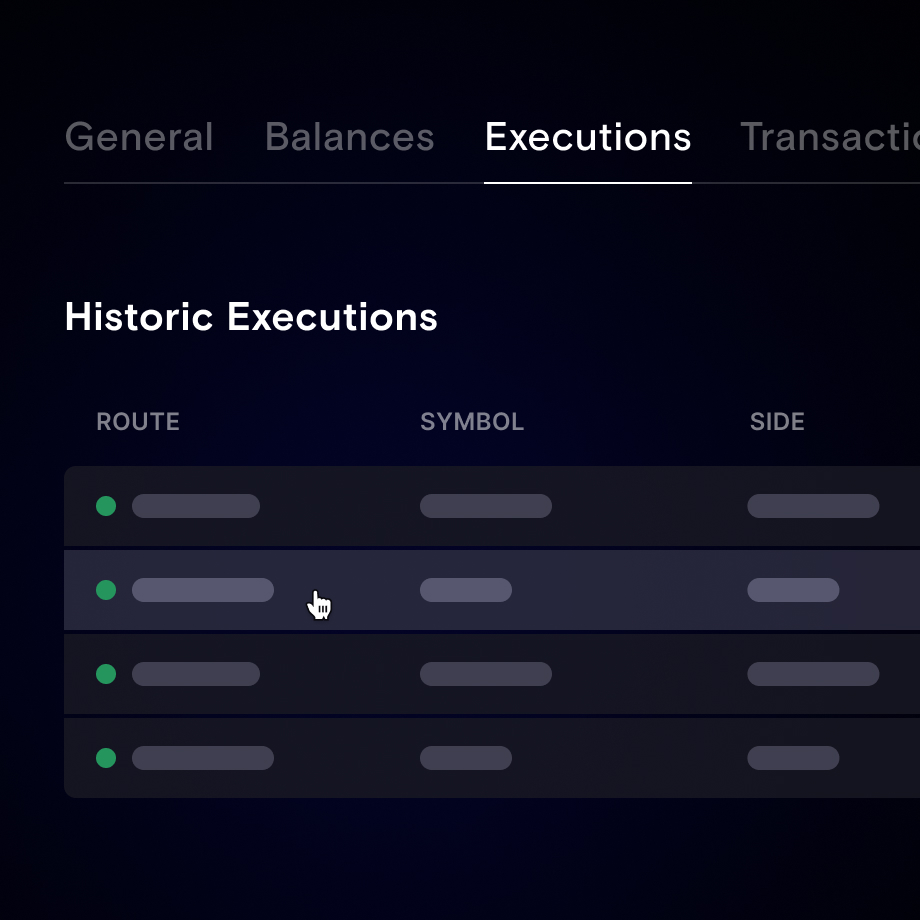Select the route placeholder in the first row

pos(196,506)
